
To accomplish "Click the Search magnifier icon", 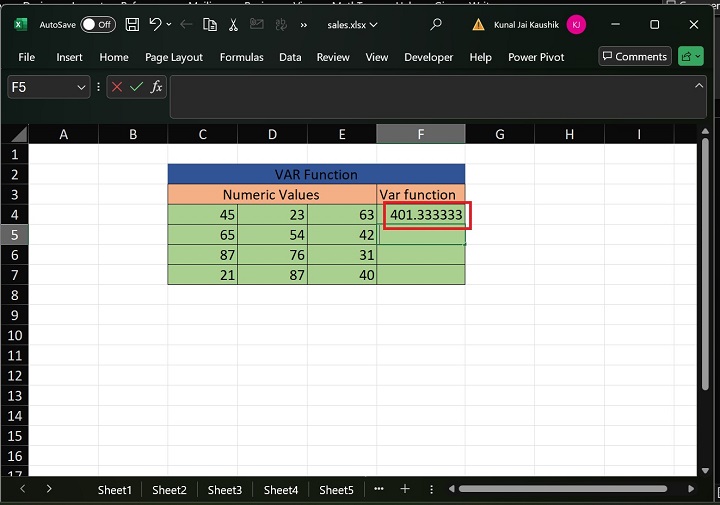I will [x=436, y=24].
